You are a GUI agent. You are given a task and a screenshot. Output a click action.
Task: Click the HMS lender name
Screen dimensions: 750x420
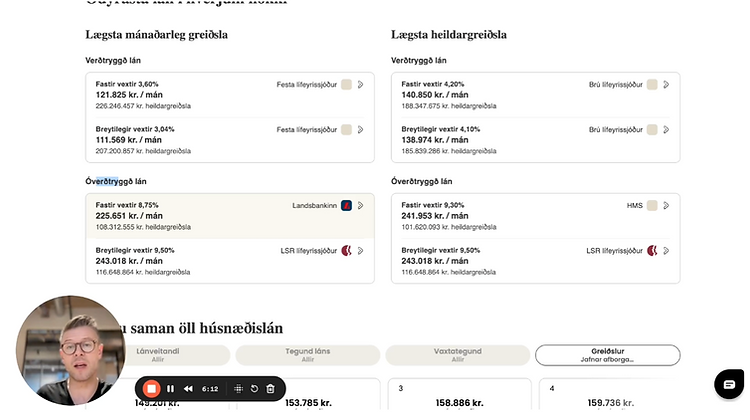[635, 206]
